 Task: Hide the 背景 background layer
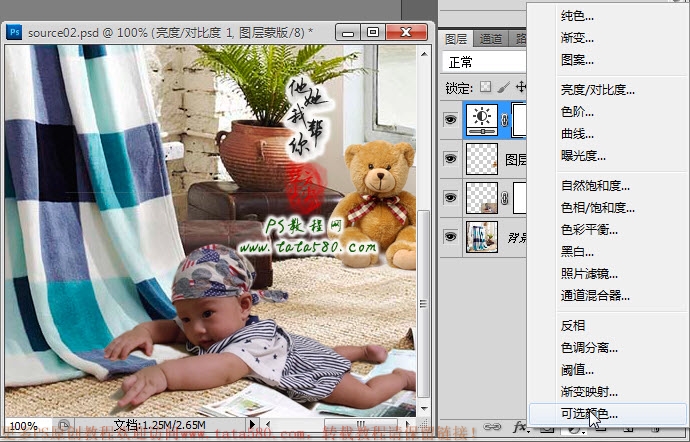[450, 237]
